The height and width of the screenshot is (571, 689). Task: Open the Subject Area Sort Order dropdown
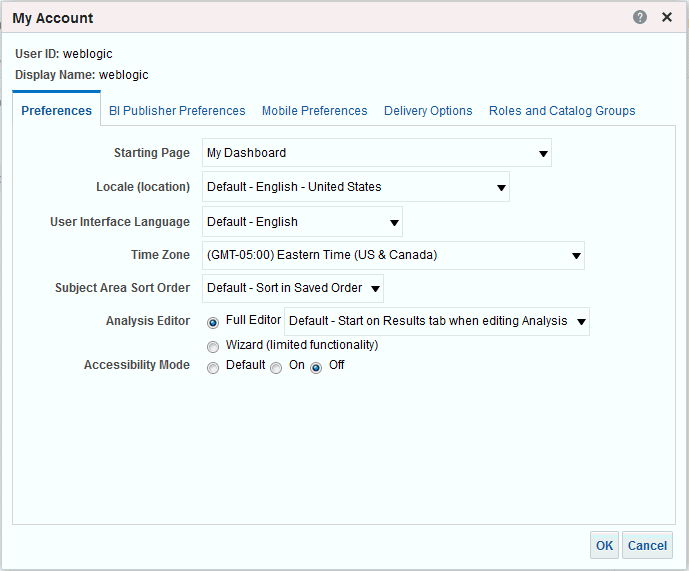click(293, 289)
